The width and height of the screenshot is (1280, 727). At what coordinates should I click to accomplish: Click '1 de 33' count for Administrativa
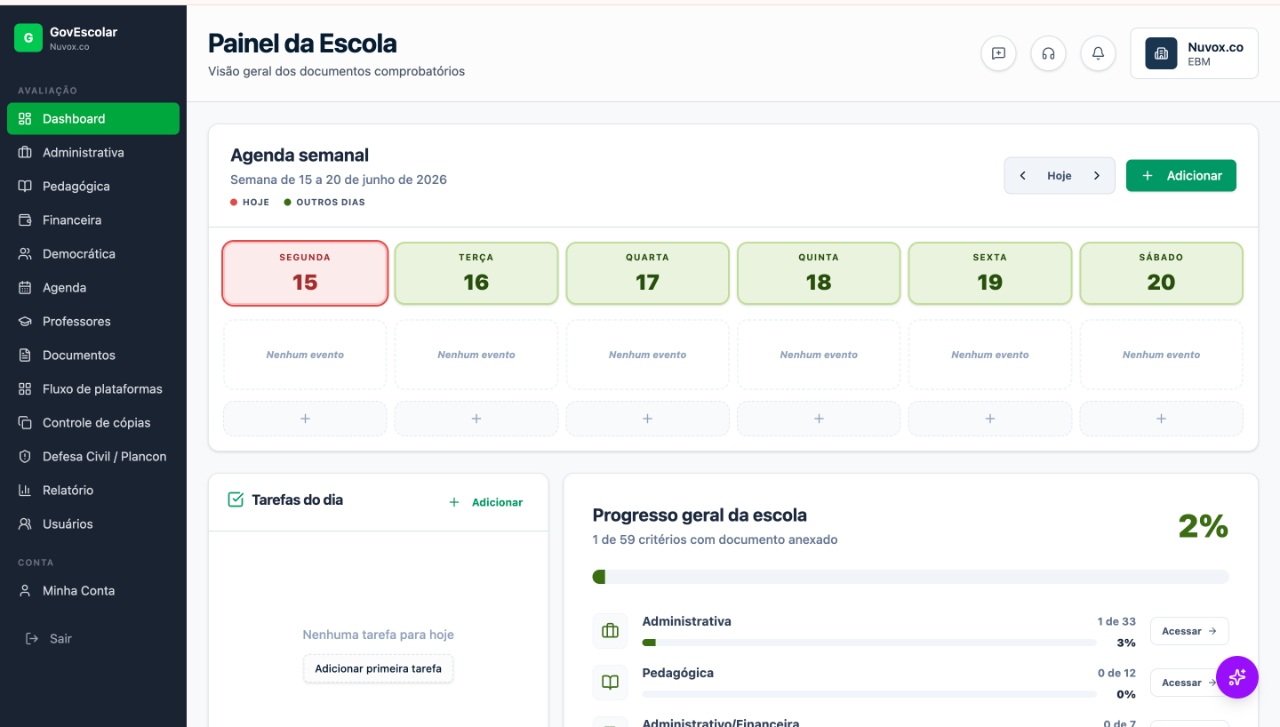1116,622
